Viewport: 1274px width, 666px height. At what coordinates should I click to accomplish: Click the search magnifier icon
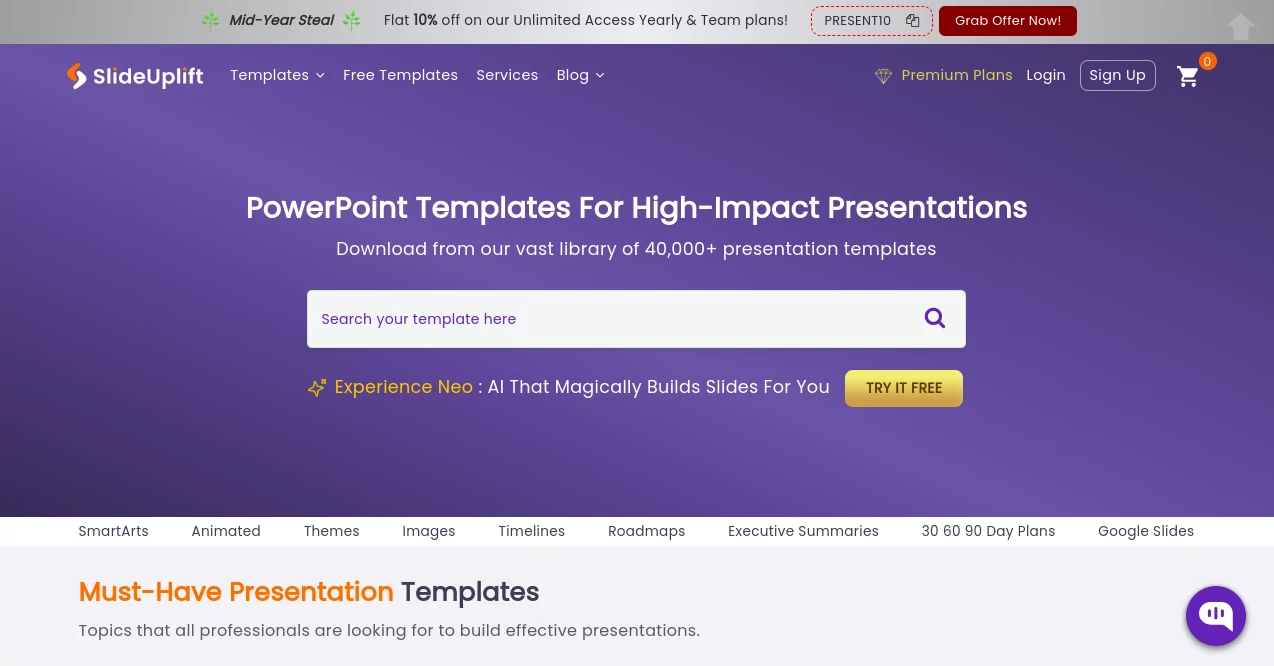point(934,318)
